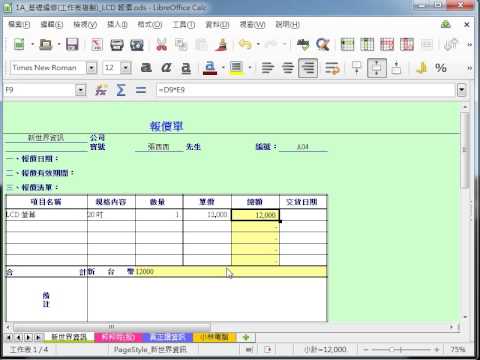Open the 編輯(E) menu
The height and width of the screenshot is (360, 480).
click(52, 25)
